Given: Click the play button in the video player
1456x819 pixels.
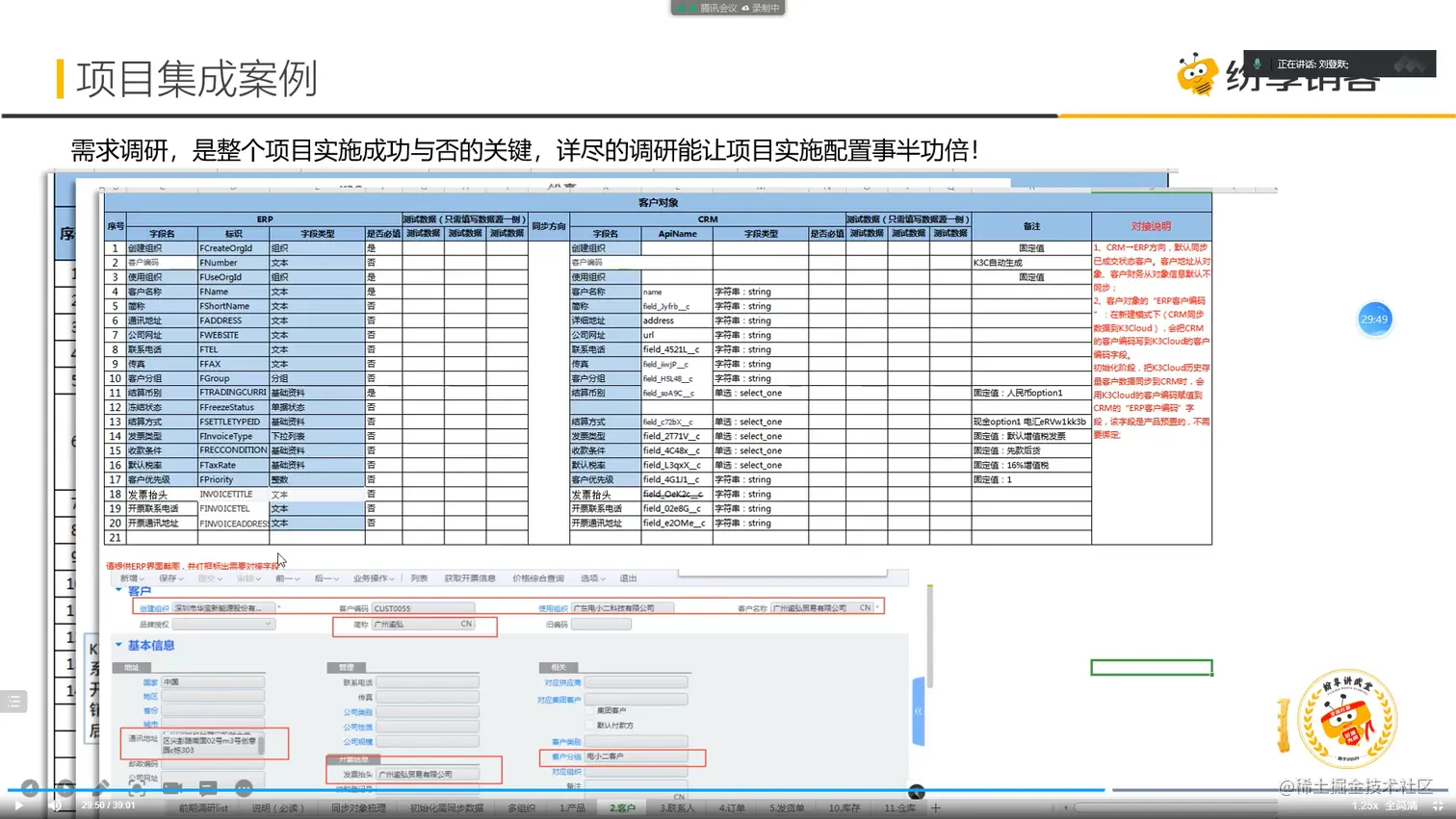Looking at the screenshot, I should tap(18, 806).
